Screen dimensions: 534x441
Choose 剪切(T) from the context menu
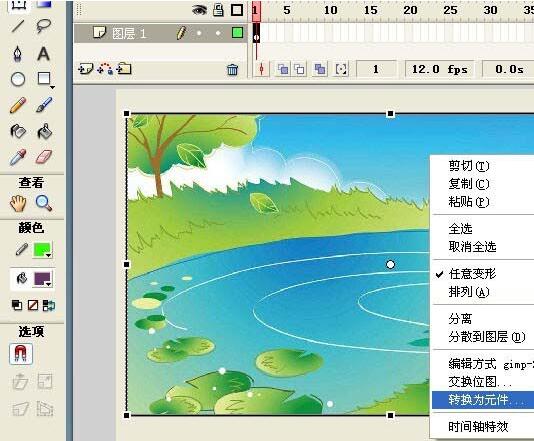pyautogui.click(x=469, y=166)
